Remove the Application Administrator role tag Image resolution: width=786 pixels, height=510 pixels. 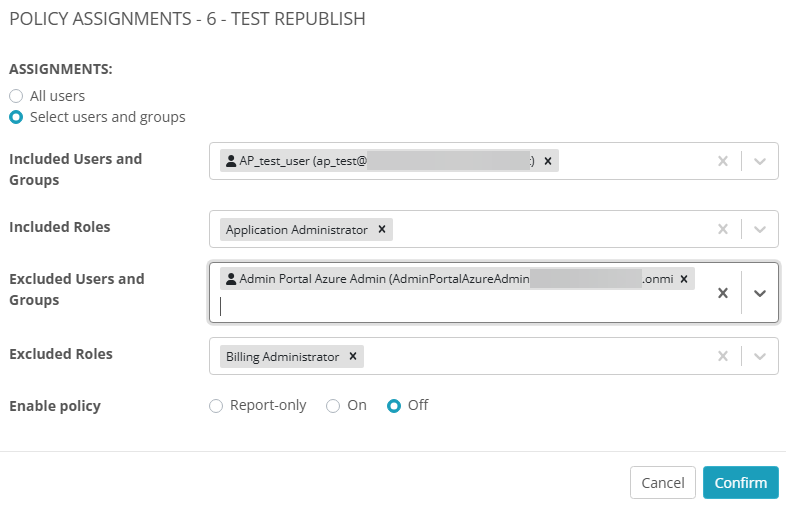(382, 229)
